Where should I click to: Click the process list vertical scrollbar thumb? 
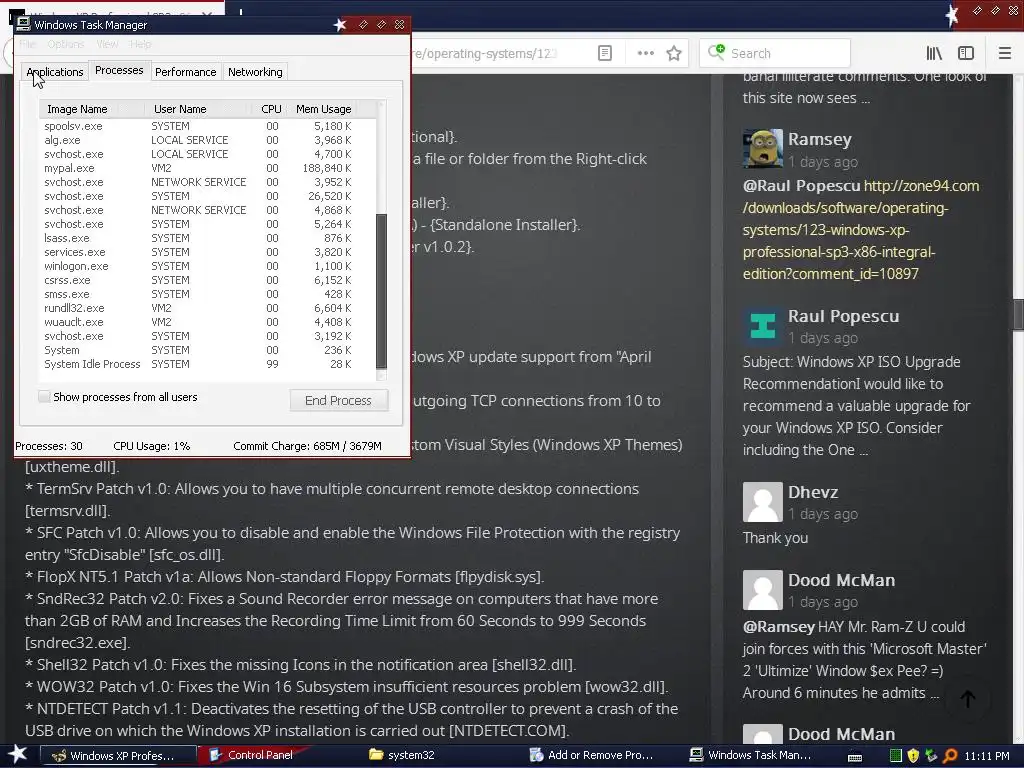pyautogui.click(x=381, y=291)
